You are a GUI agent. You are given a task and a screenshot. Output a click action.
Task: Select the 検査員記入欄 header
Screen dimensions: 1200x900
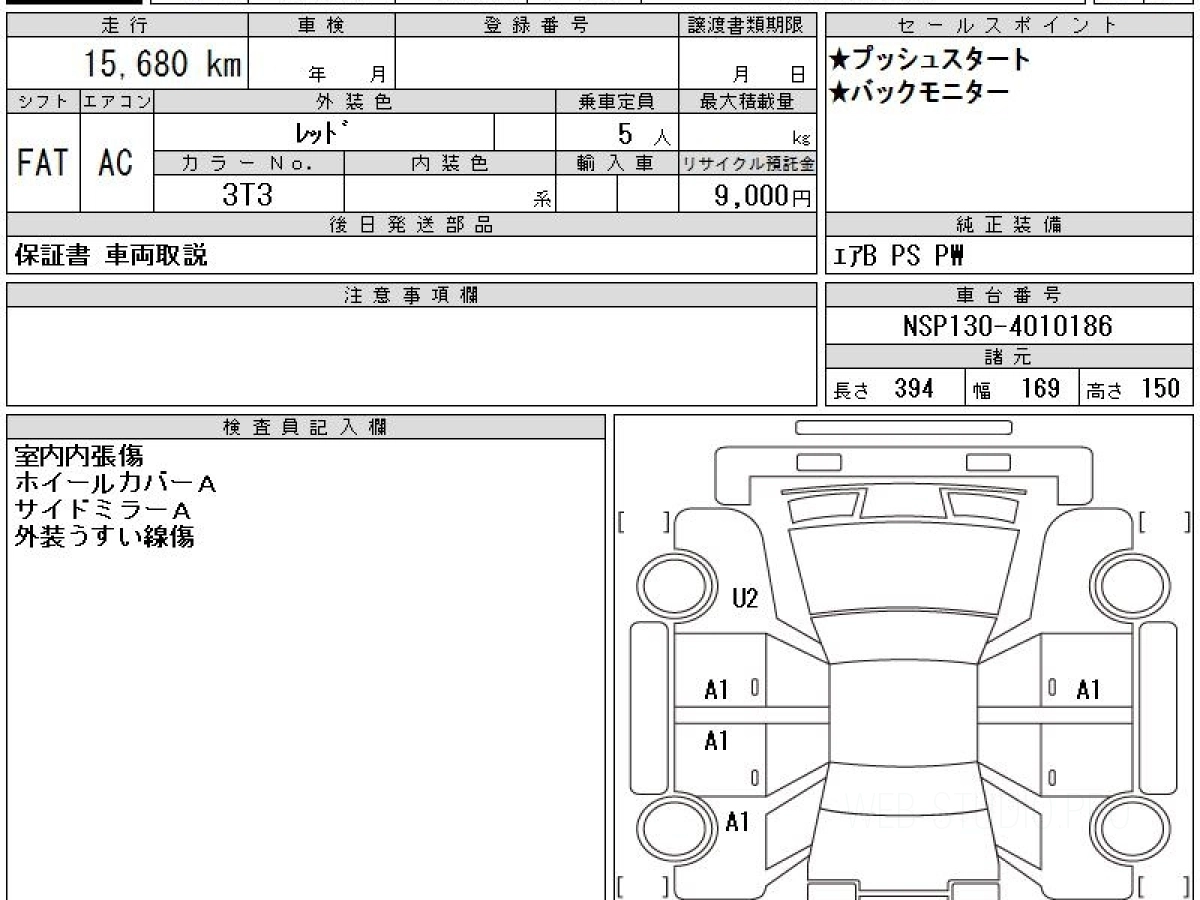coord(306,427)
